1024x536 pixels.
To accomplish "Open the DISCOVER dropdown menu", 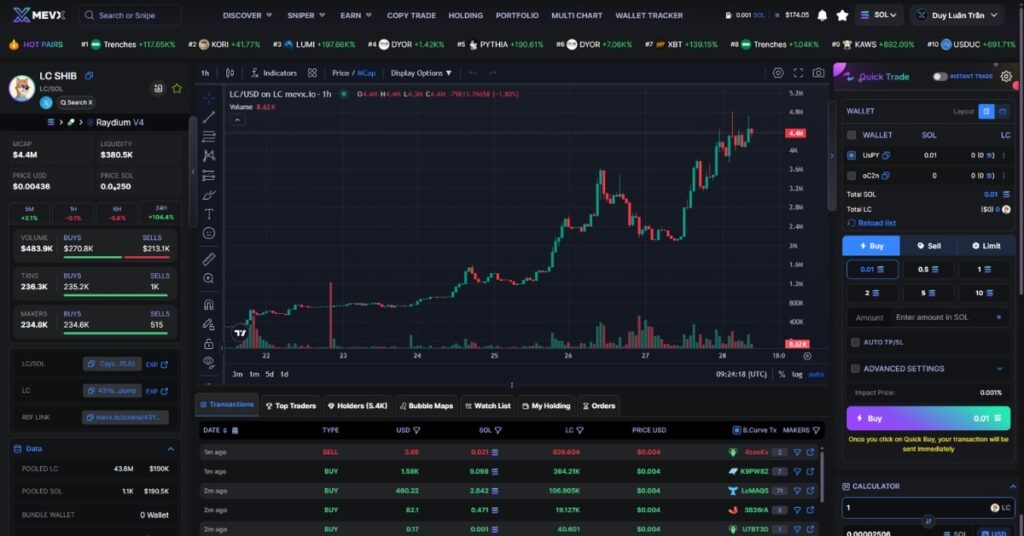I will [x=248, y=15].
